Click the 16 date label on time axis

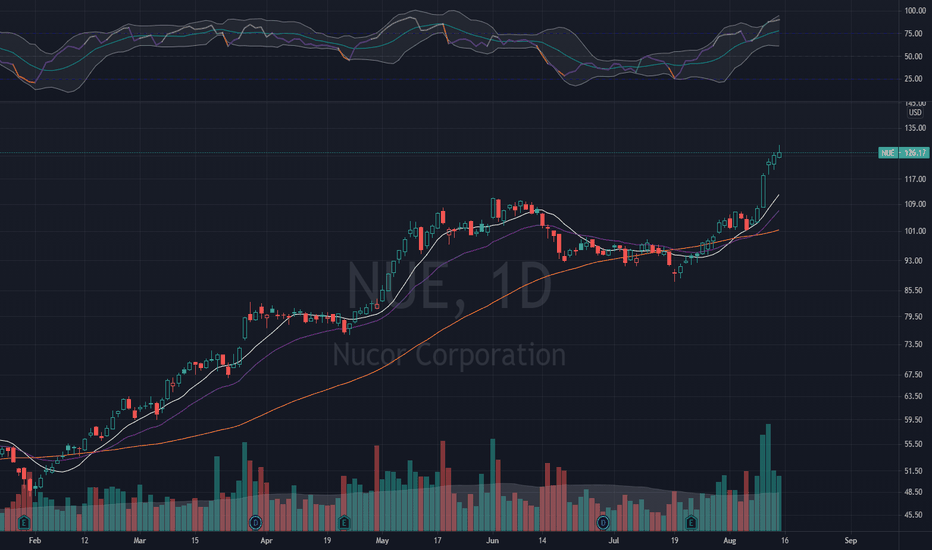click(785, 540)
